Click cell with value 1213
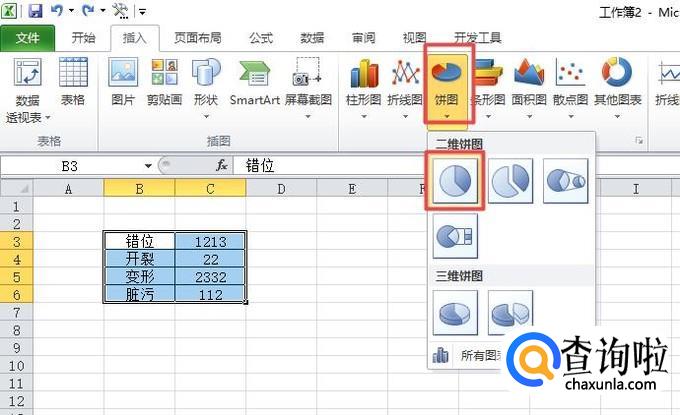Viewport: 680px width, 415px height. pyautogui.click(x=210, y=241)
